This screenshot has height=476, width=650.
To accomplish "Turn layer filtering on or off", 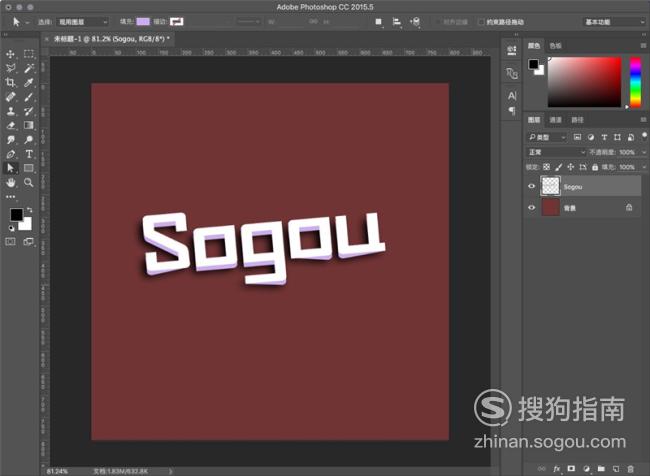I will (644, 136).
